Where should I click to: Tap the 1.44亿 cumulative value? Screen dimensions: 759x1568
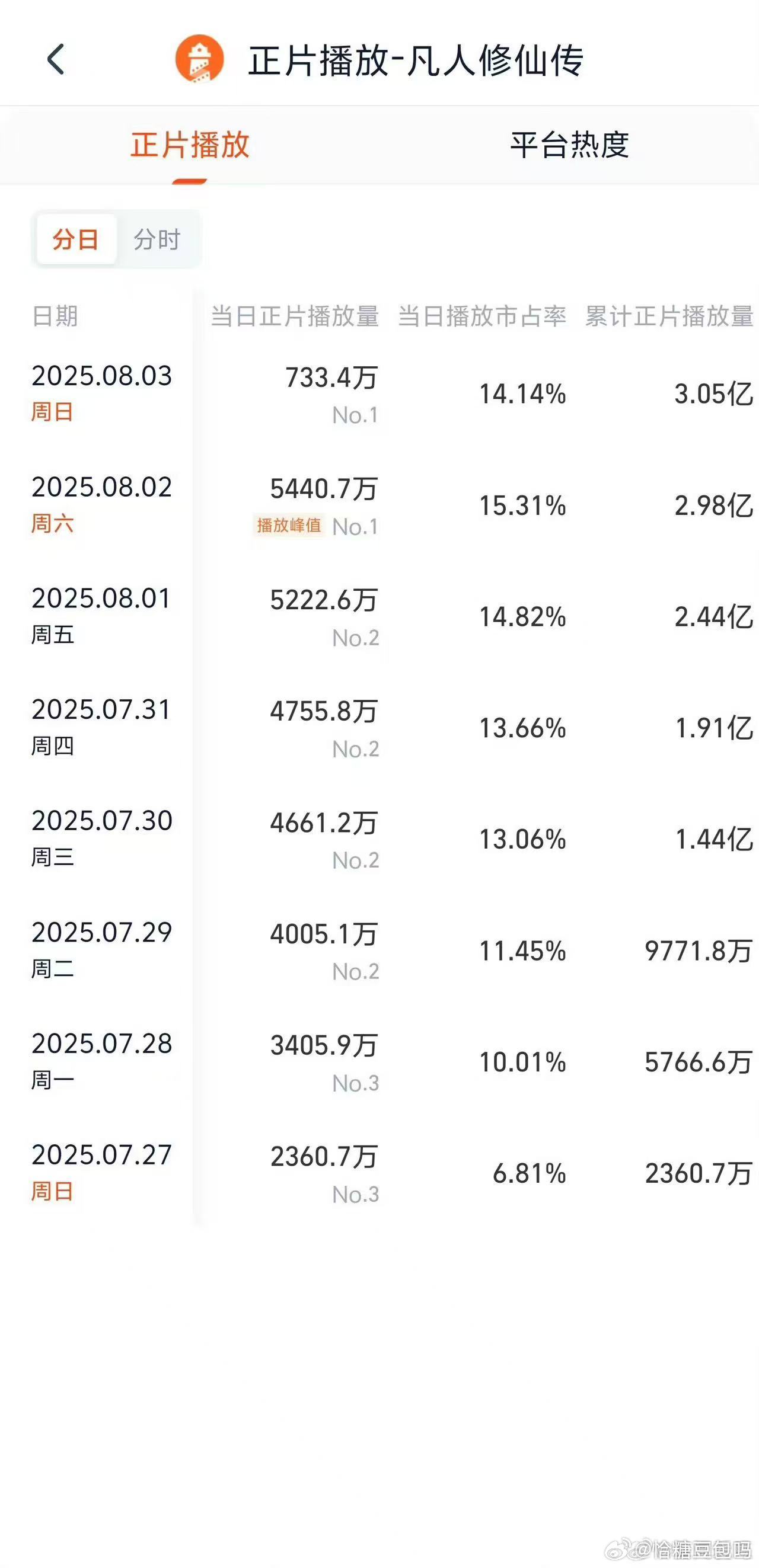pyautogui.click(x=714, y=839)
